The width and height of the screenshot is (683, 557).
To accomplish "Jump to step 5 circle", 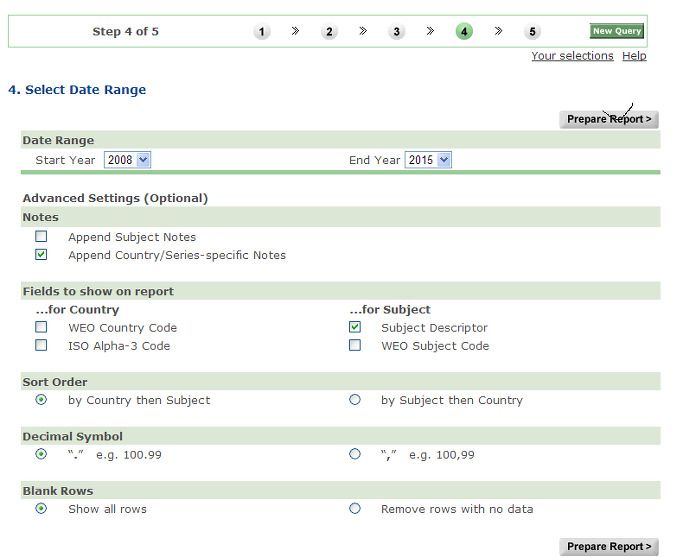I will tap(532, 31).
